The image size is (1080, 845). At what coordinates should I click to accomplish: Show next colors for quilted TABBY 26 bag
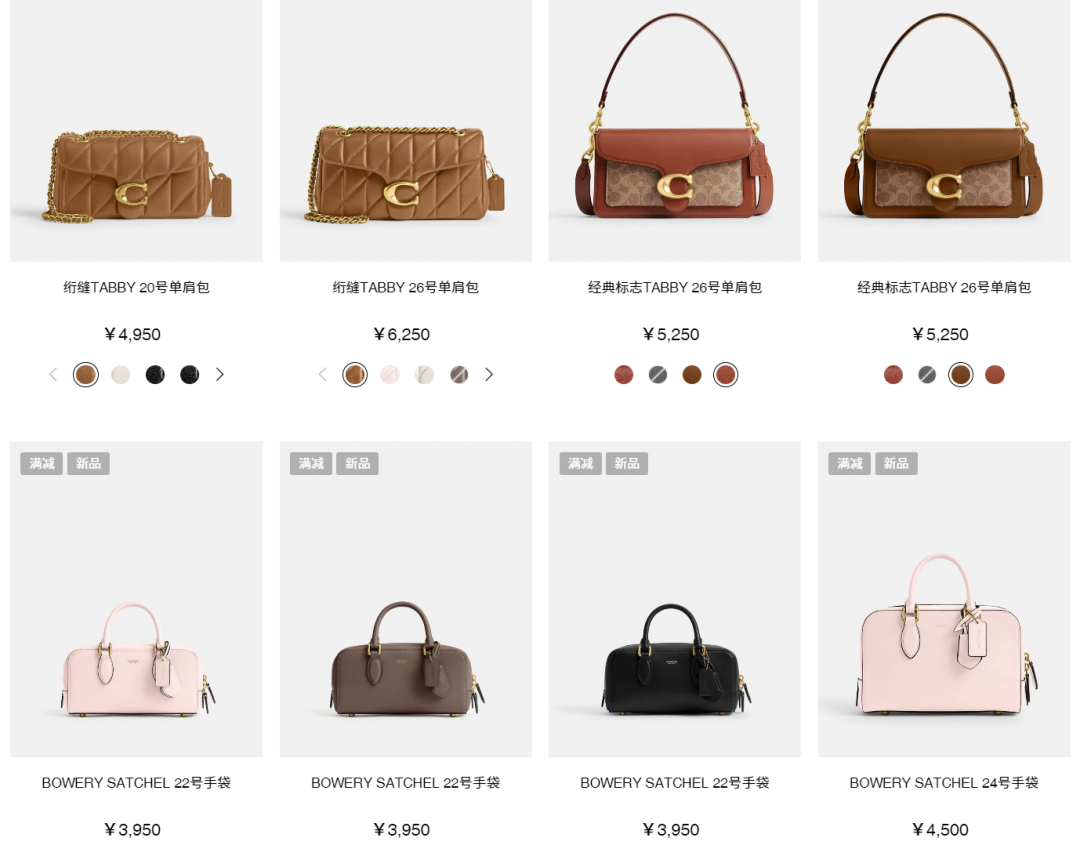click(489, 375)
